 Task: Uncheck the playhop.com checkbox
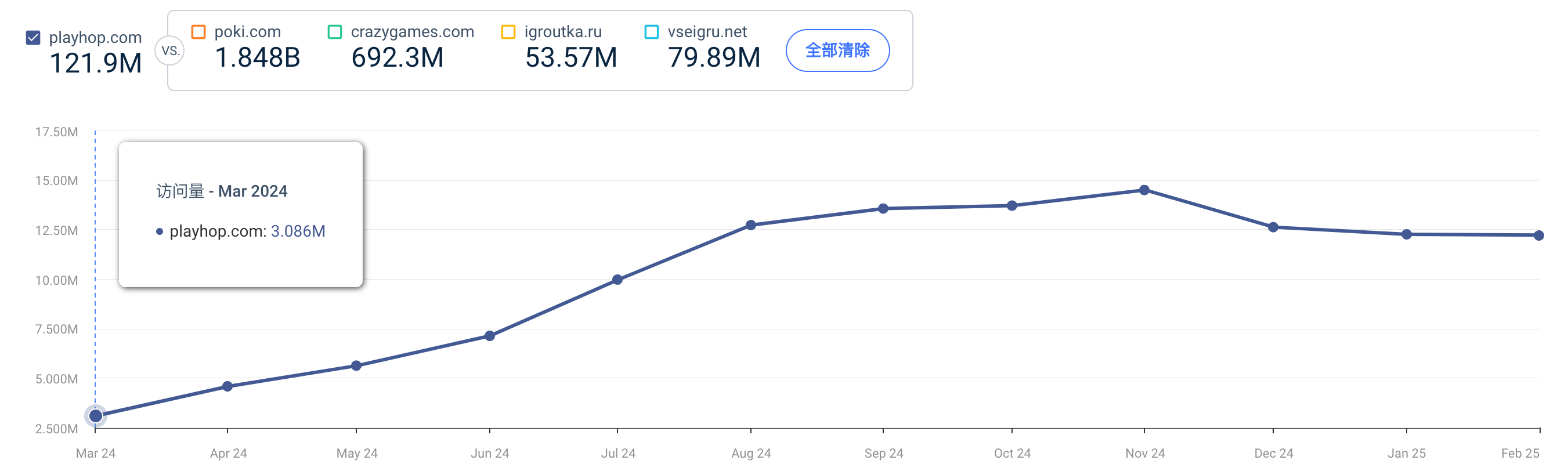click(34, 38)
